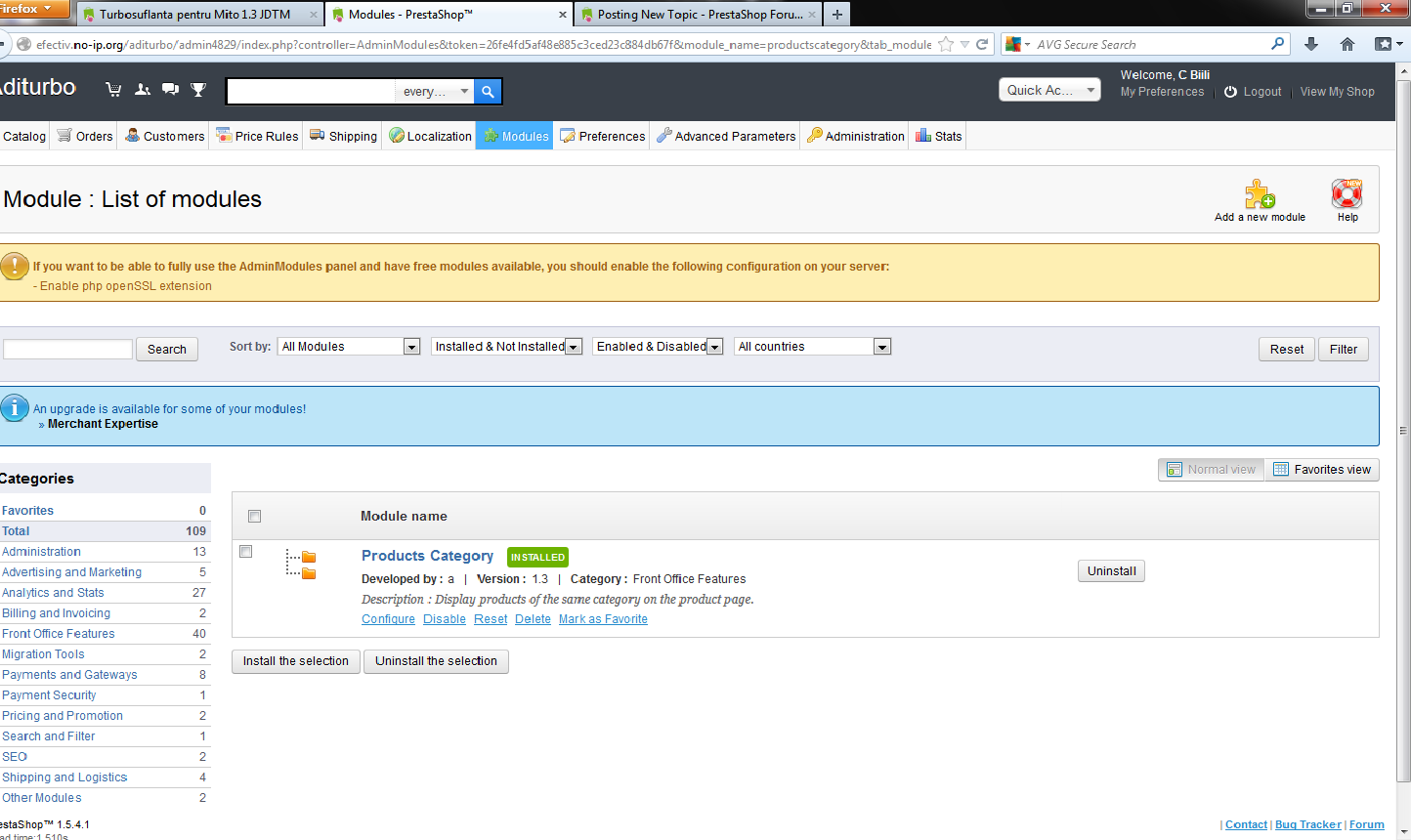Close the Turbosuflanta pentru Mito tab
1411x840 pixels.
[314, 15]
